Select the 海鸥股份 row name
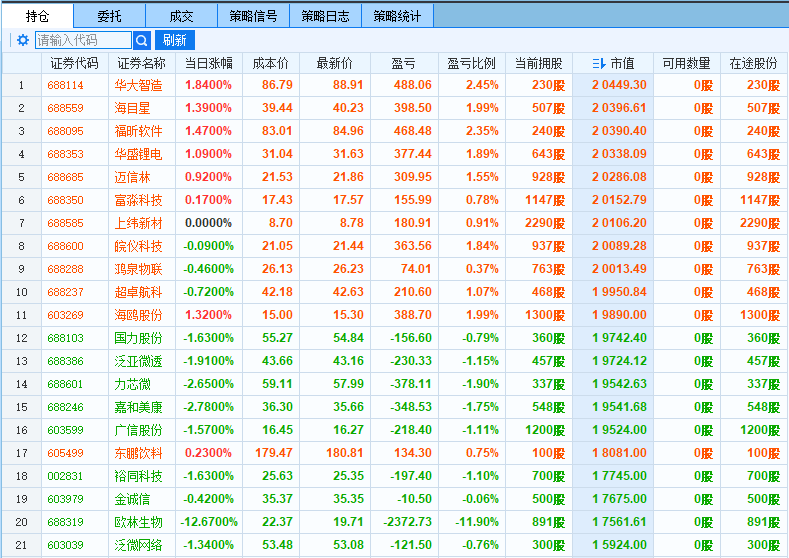Image resolution: width=789 pixels, height=558 pixels. [138, 315]
